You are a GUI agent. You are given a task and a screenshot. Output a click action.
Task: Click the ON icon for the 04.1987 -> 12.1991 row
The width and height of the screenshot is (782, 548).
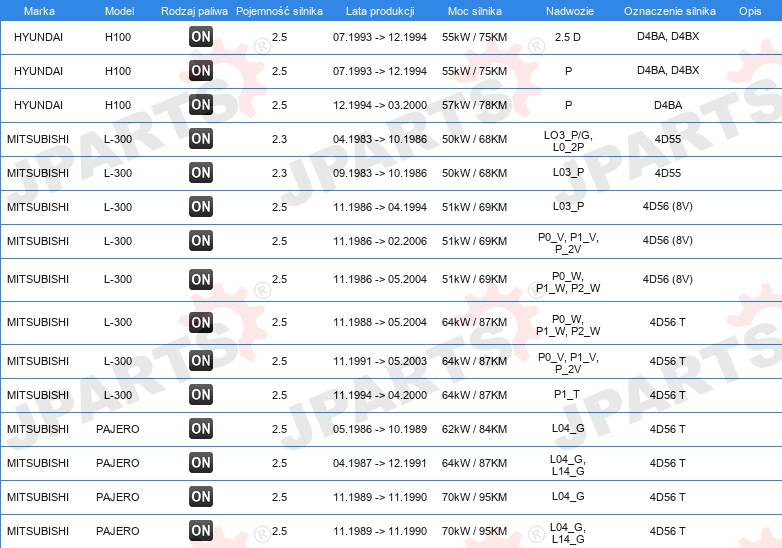[201, 462]
